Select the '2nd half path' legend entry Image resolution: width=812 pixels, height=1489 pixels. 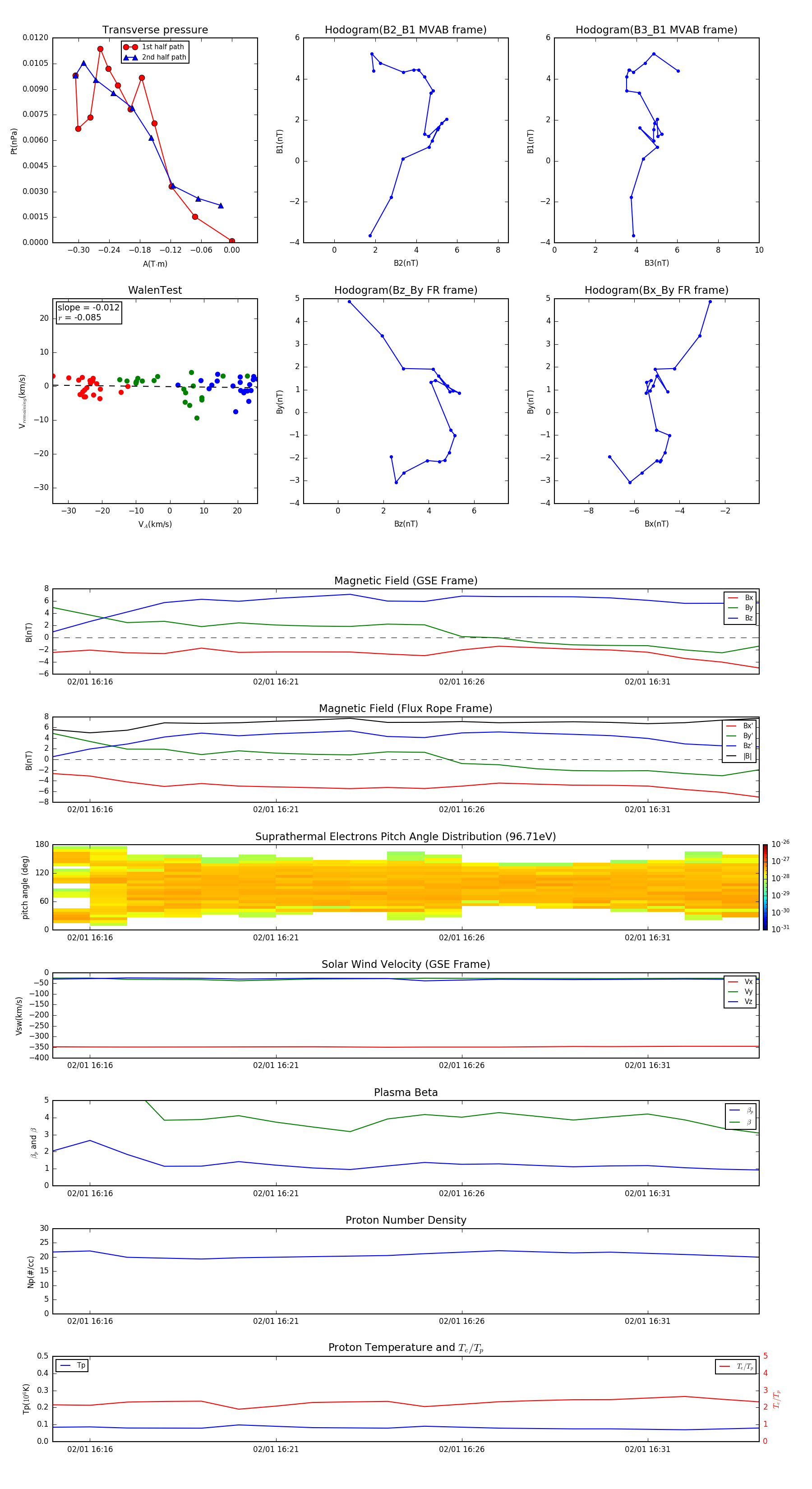(155, 57)
